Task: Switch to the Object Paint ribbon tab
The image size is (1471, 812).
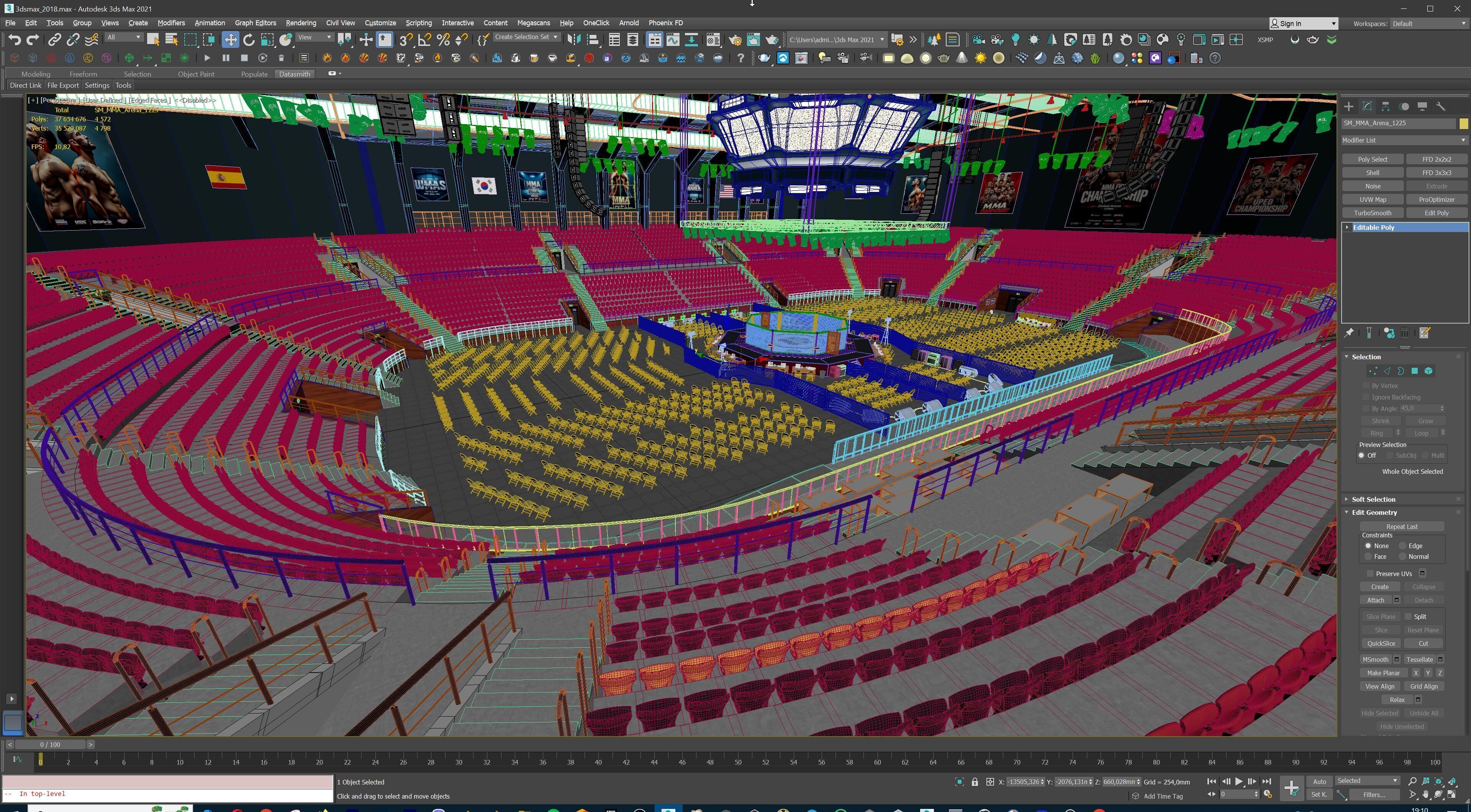Action: click(196, 74)
